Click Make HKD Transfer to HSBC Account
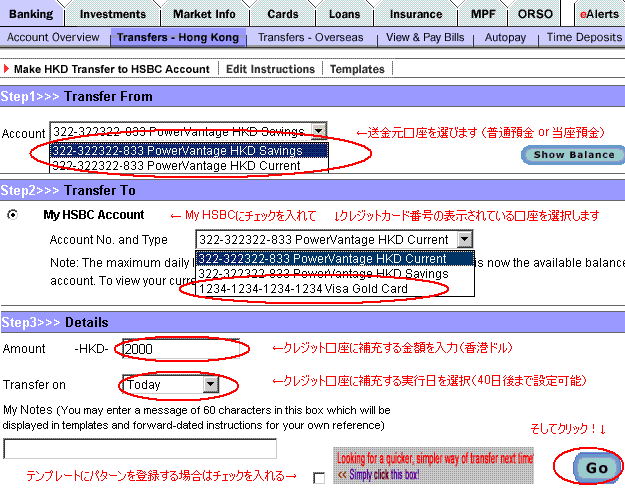Viewport: 625px width, 488px height. click(x=112, y=69)
